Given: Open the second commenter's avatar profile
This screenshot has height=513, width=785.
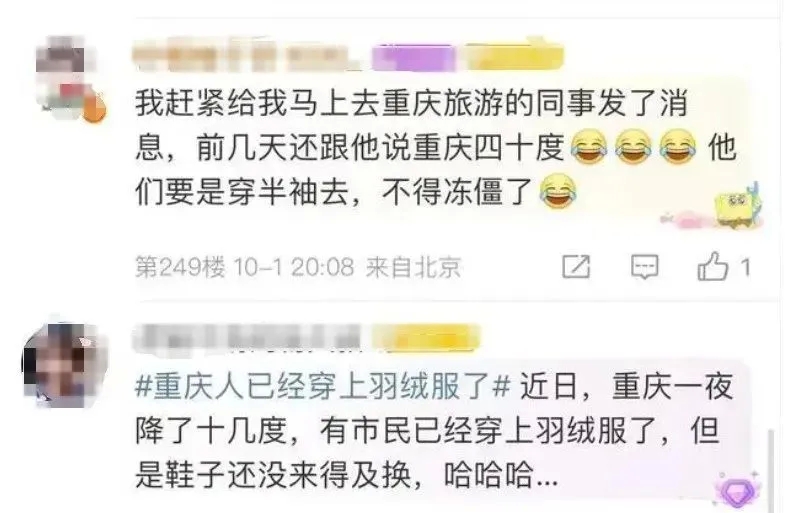Looking at the screenshot, I should [65, 364].
